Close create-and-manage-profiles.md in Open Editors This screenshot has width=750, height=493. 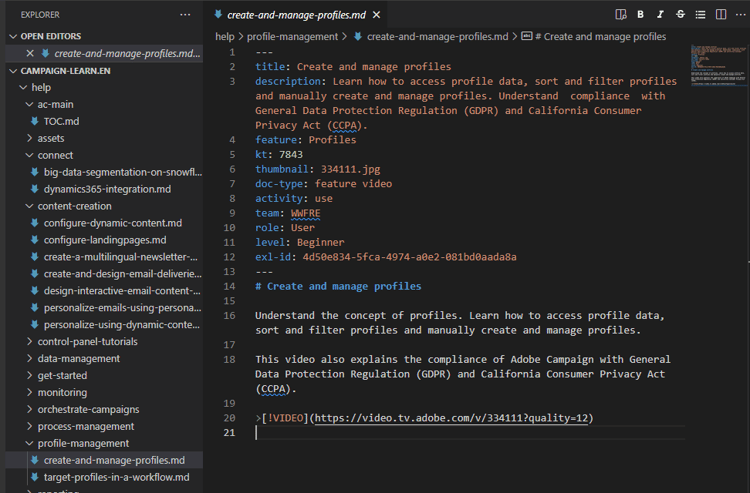coord(30,53)
